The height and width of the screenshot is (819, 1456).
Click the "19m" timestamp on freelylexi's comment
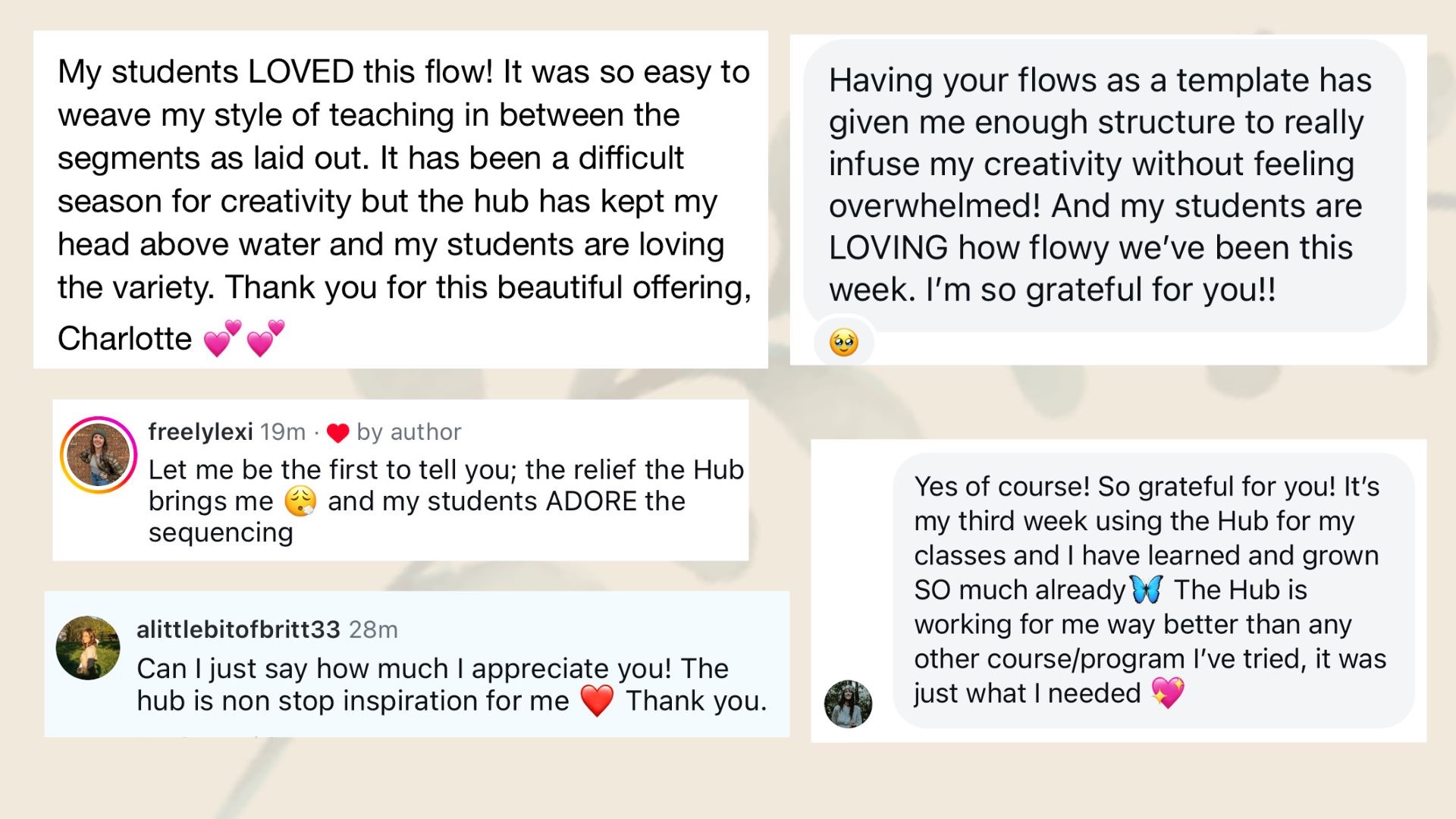[283, 432]
